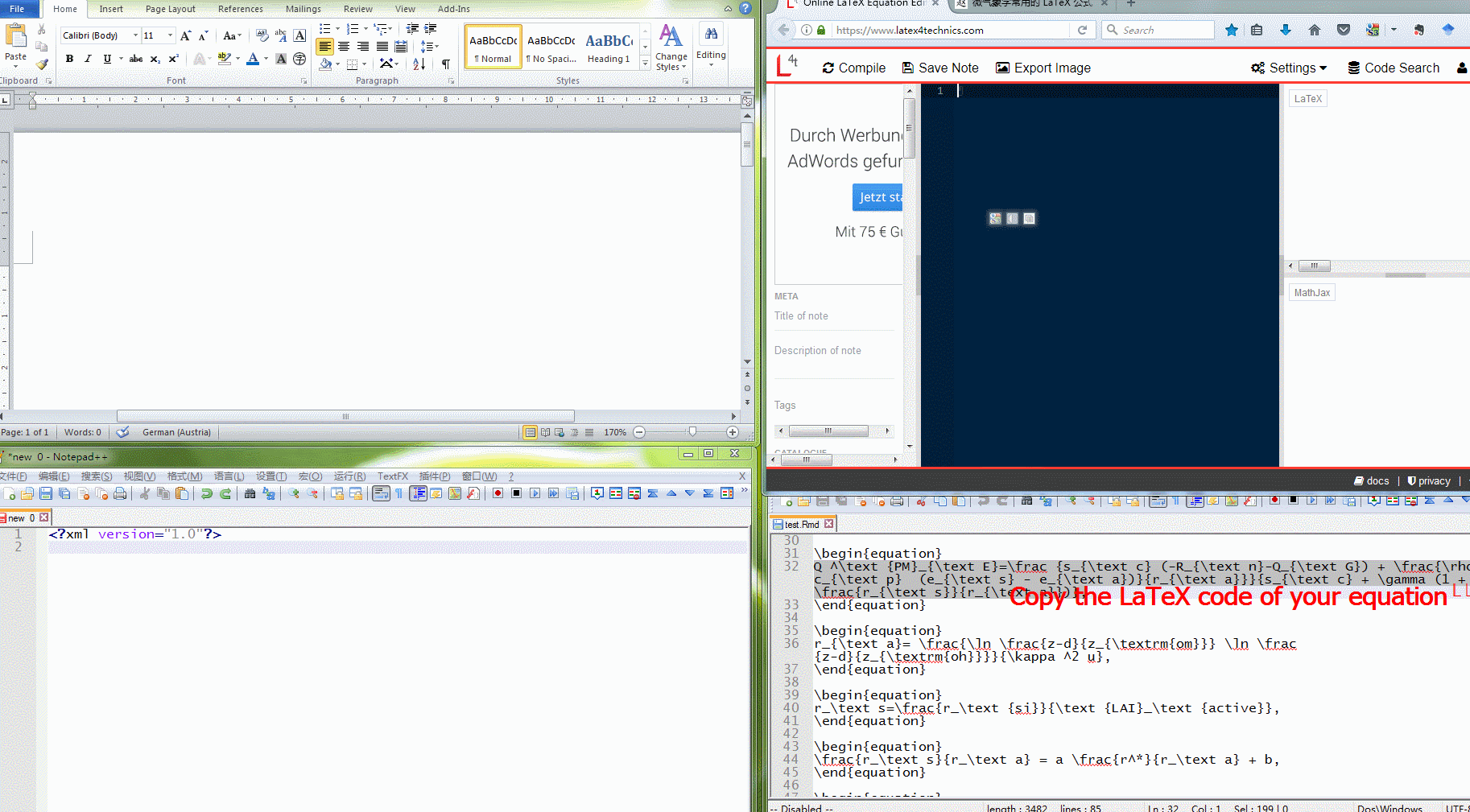Click the Notepad++ record macro button
This screenshot has height=812, width=1470.
(x=498, y=493)
